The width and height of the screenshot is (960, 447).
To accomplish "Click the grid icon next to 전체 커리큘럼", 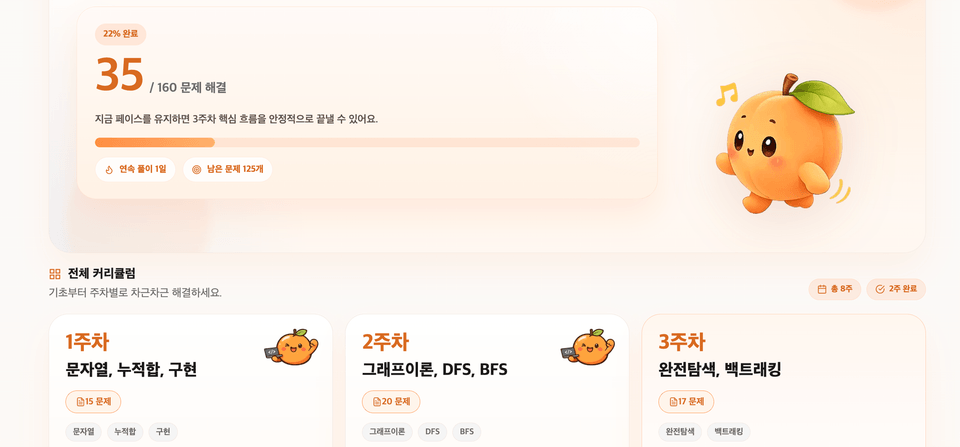I will click(55, 274).
